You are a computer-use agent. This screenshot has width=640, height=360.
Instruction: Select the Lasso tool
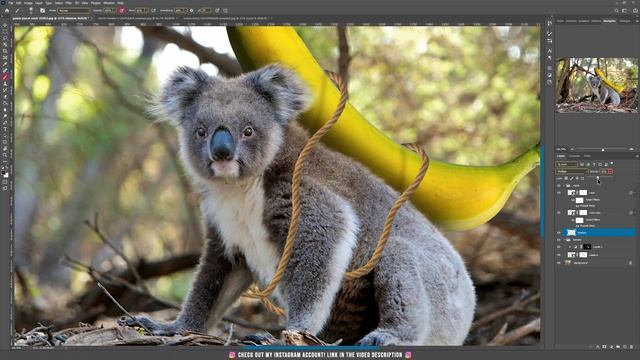point(5,38)
